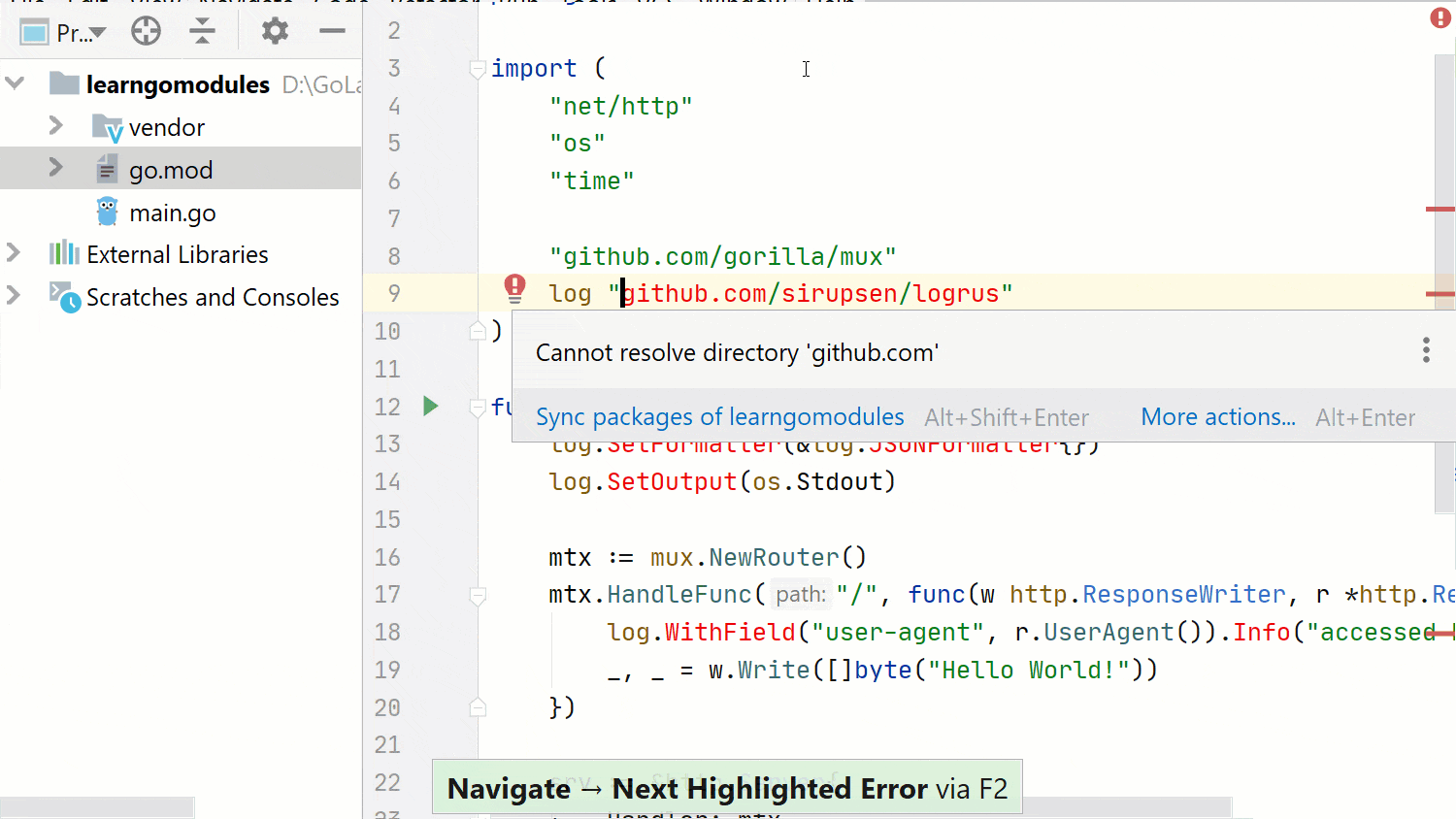Collapse the learngomodules project root
Viewport: 1456px width, 819px height.
pos(15,83)
